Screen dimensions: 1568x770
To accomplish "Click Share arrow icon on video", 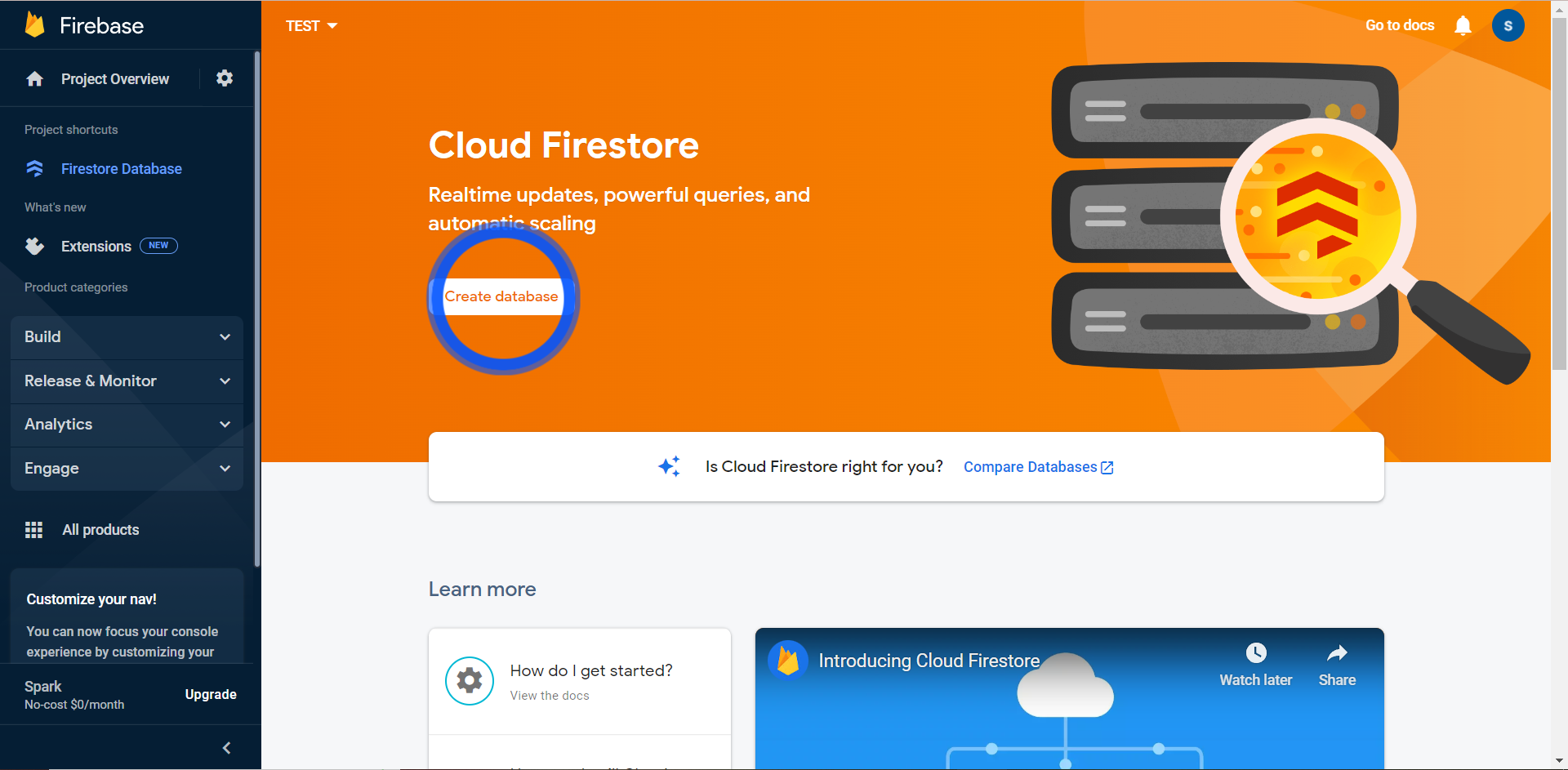I will click(x=1337, y=652).
